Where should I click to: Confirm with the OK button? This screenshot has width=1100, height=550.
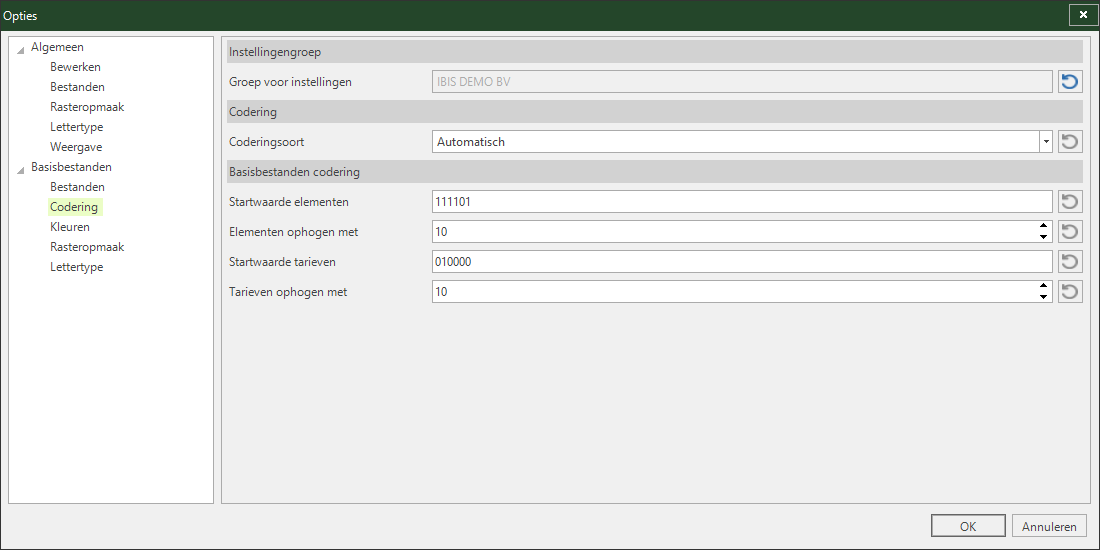[x=968, y=526]
